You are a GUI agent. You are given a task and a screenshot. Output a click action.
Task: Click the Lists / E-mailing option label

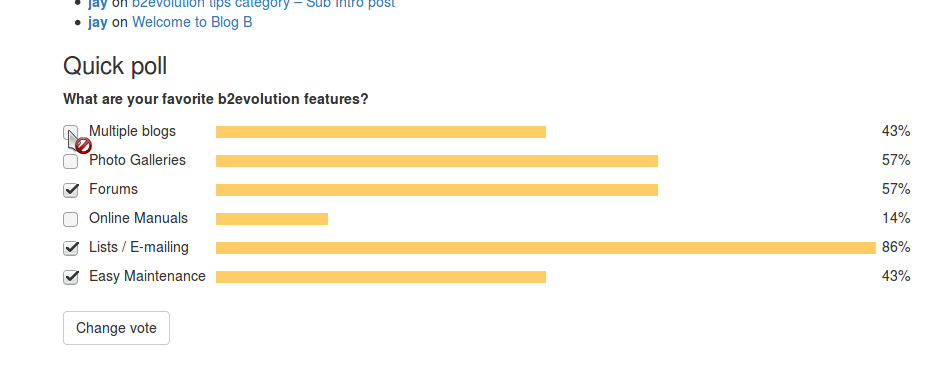click(x=139, y=247)
